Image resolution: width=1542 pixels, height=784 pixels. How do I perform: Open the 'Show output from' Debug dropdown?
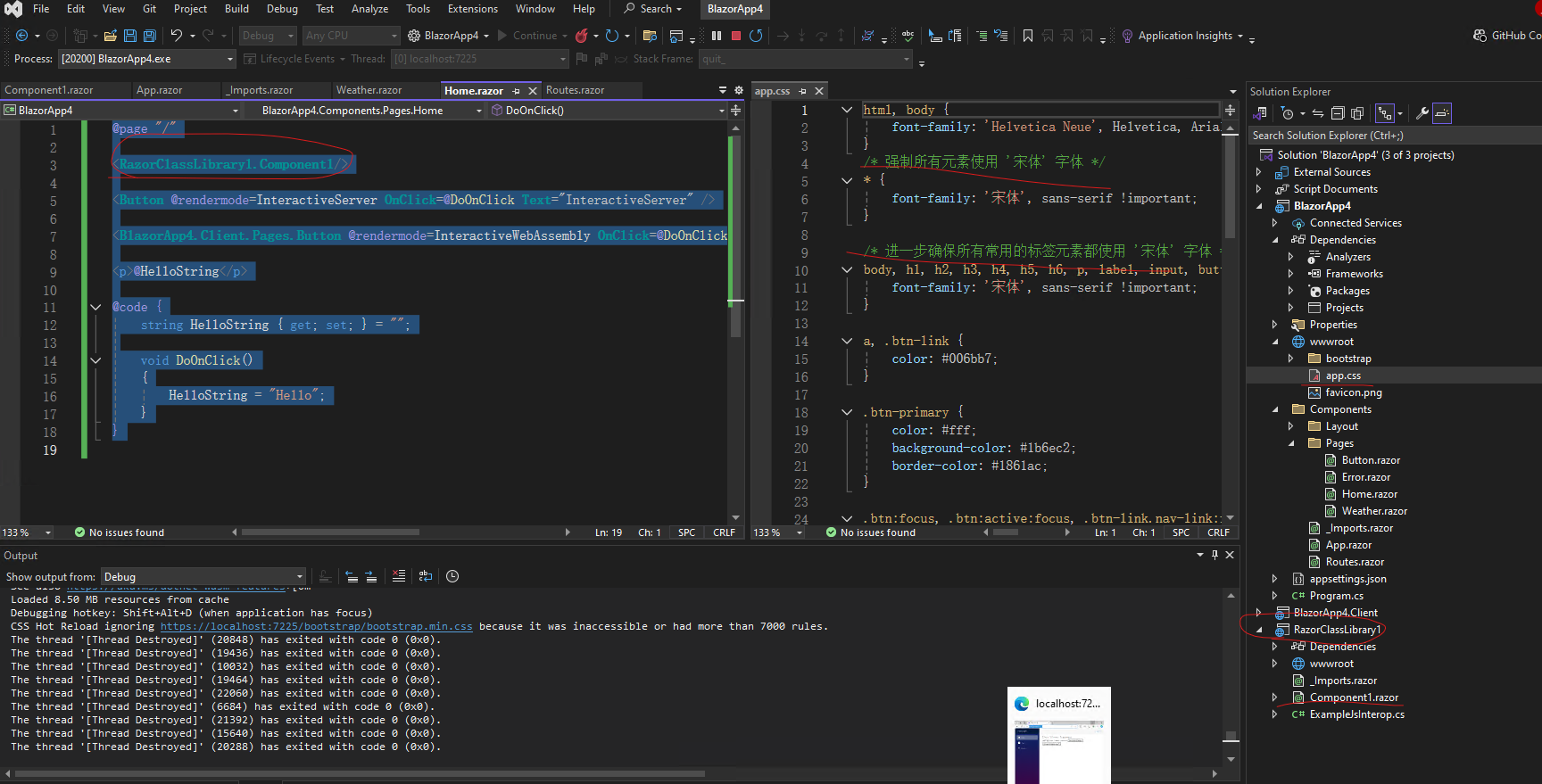203,577
